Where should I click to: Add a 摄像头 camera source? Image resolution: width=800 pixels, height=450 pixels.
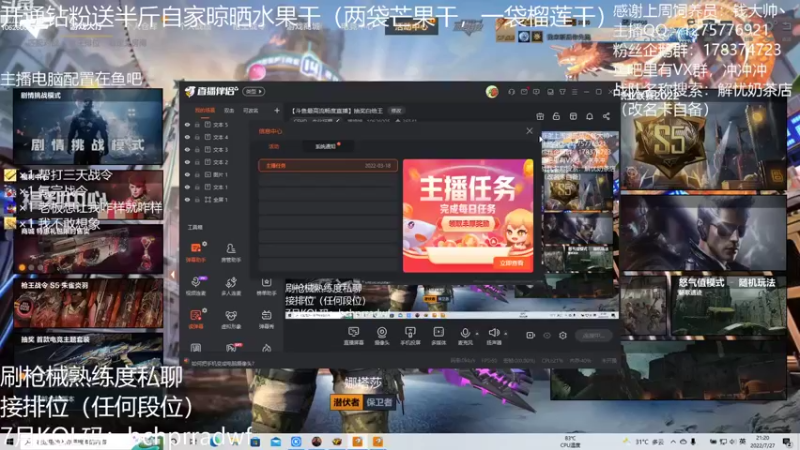(x=382, y=336)
